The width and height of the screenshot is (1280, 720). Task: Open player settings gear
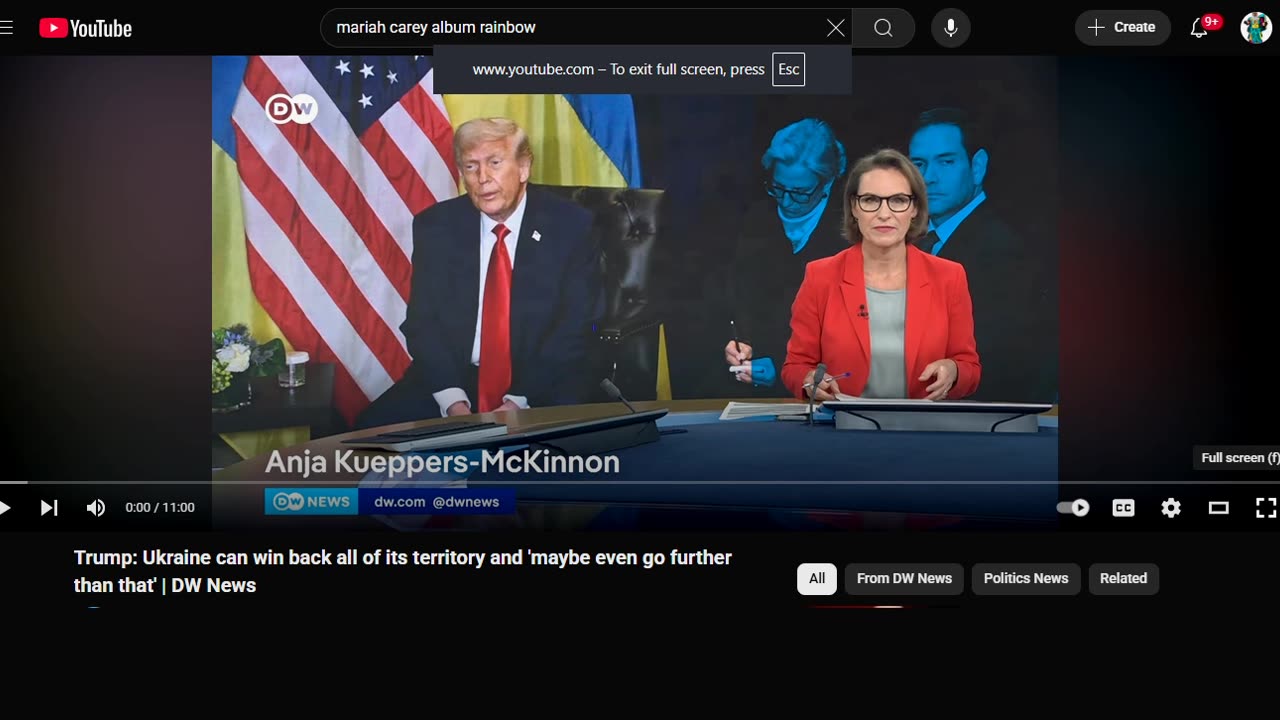coord(1171,508)
